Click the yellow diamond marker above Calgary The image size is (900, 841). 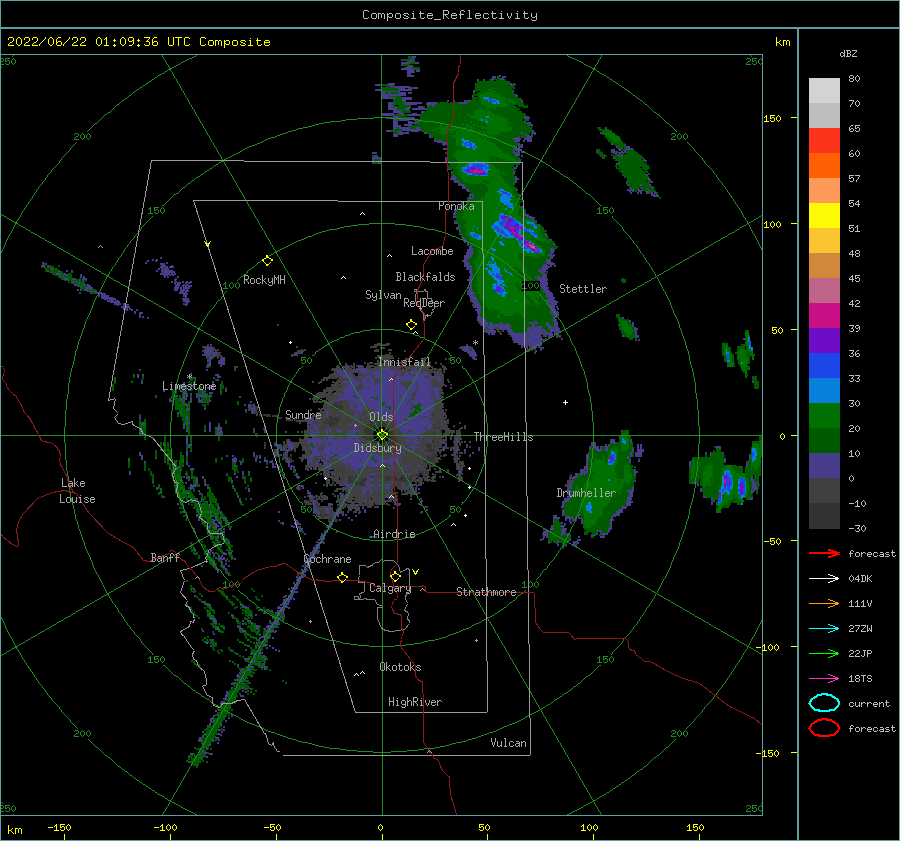395,576
